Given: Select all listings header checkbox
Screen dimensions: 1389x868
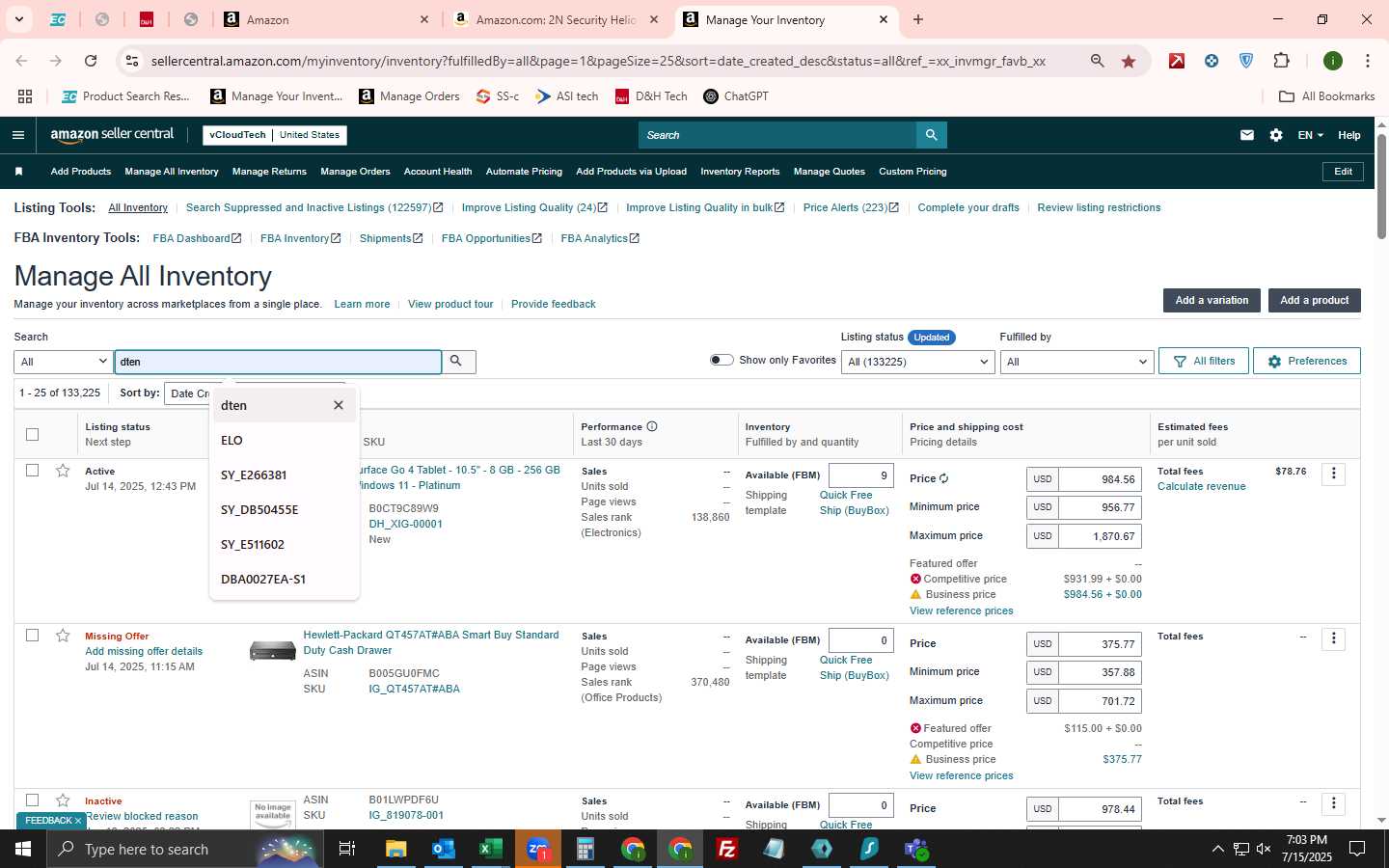Looking at the screenshot, I should 33,434.
